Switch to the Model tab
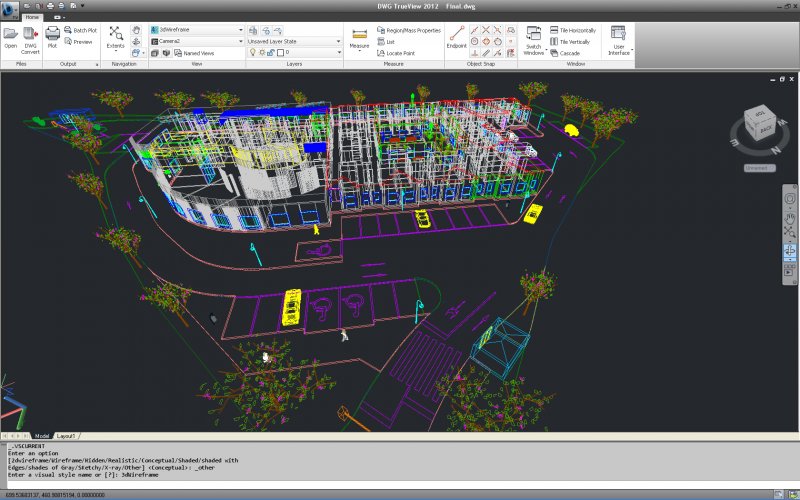The image size is (800, 500). [x=41, y=436]
